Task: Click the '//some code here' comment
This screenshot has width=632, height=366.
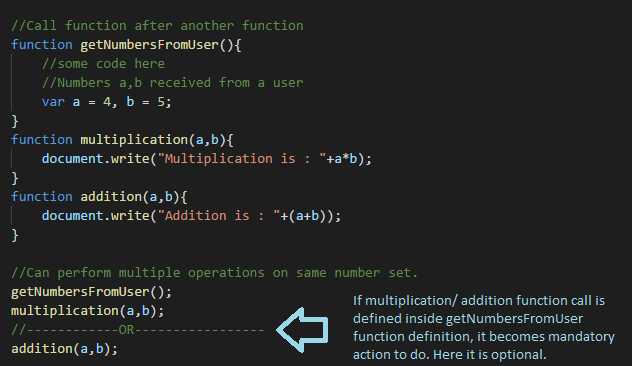Action: coord(103,64)
